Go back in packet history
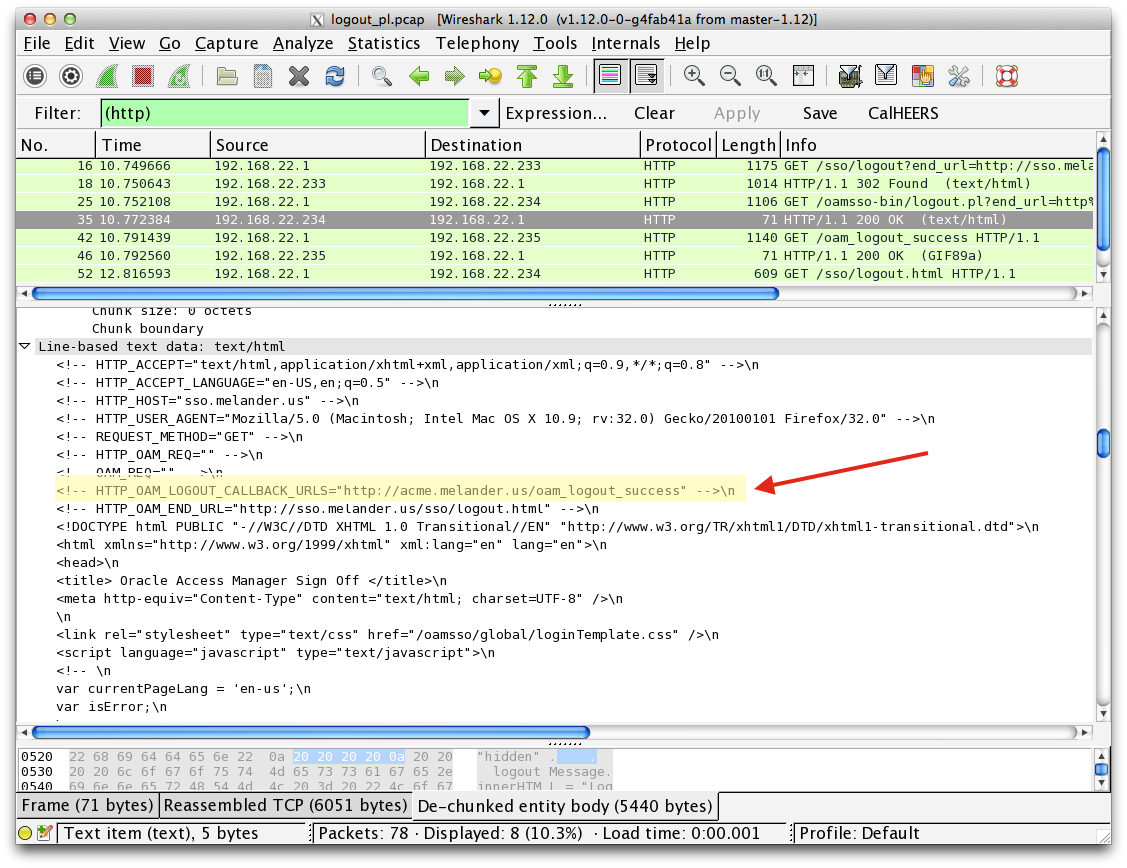Screen dimensions: 1127x868 point(418,76)
